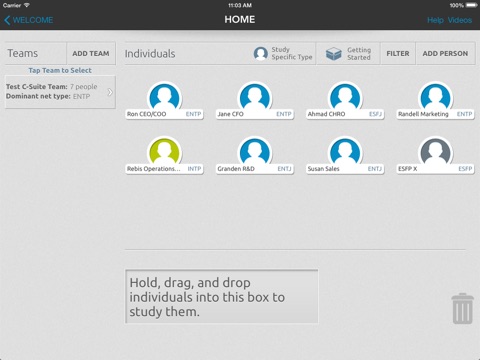Open the Videos link

point(460,20)
